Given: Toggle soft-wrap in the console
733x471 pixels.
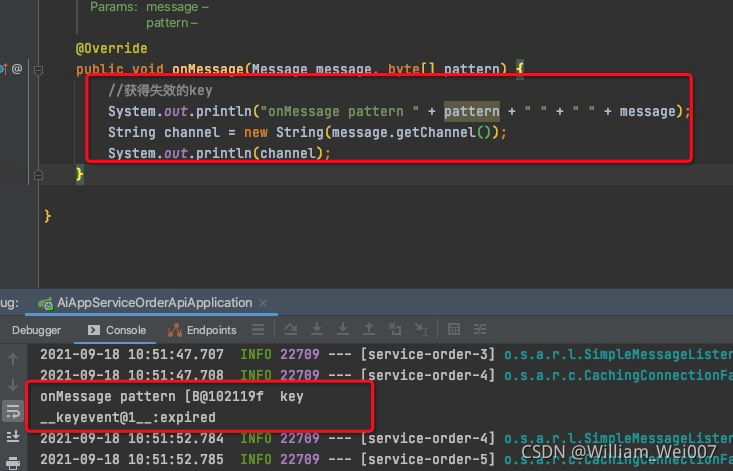Looking at the screenshot, I should click(13, 412).
